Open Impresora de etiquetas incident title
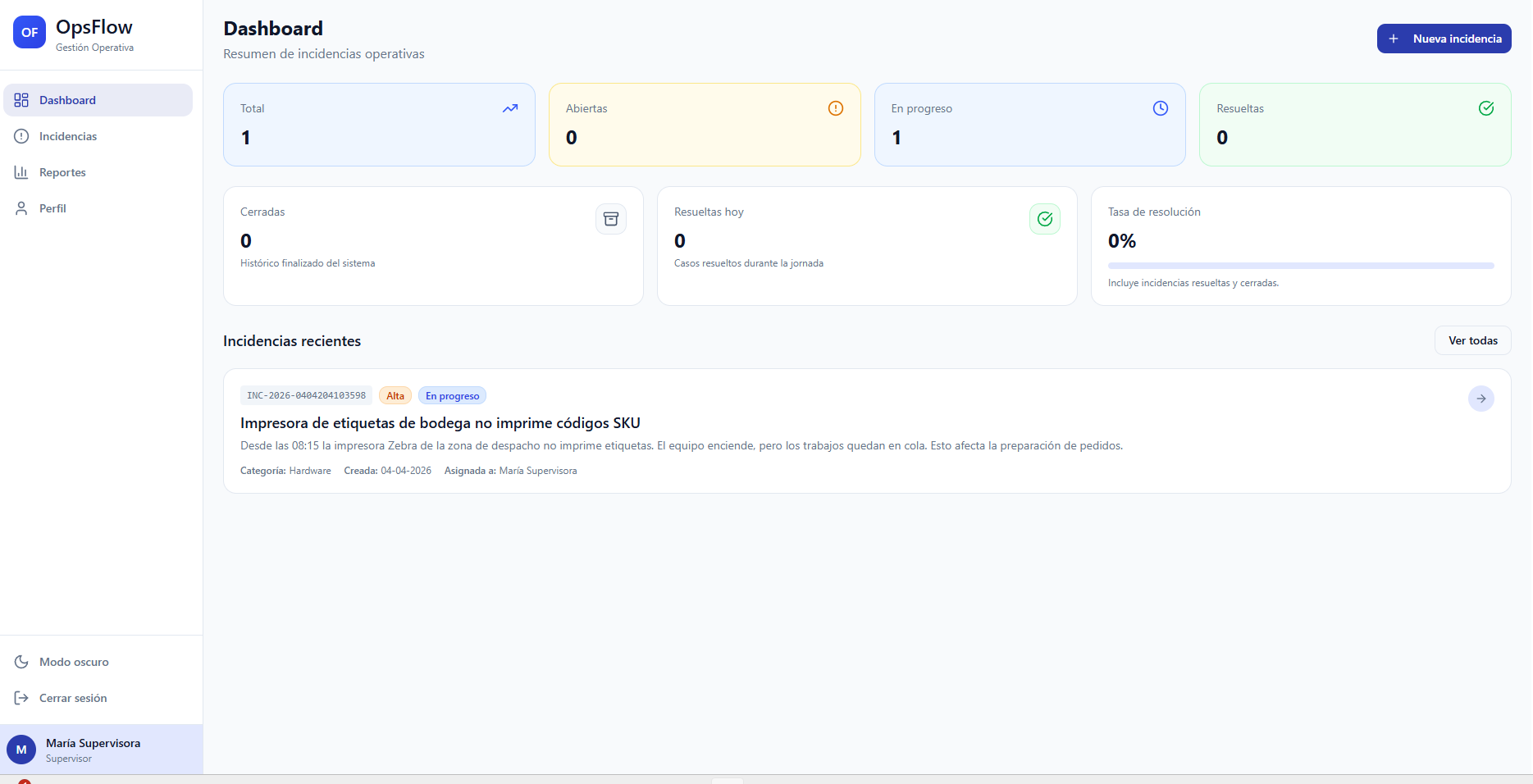The image size is (1533, 784). tap(440, 423)
